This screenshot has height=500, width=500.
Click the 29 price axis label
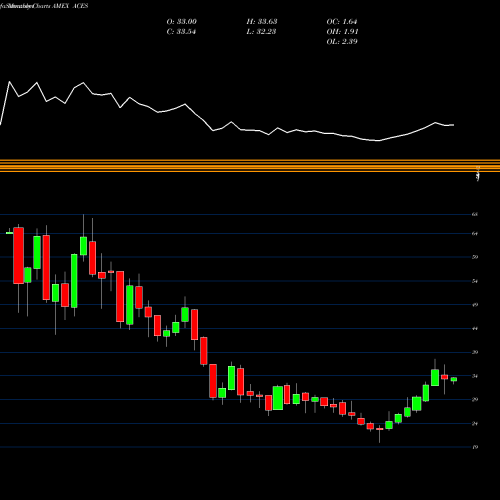475,400
